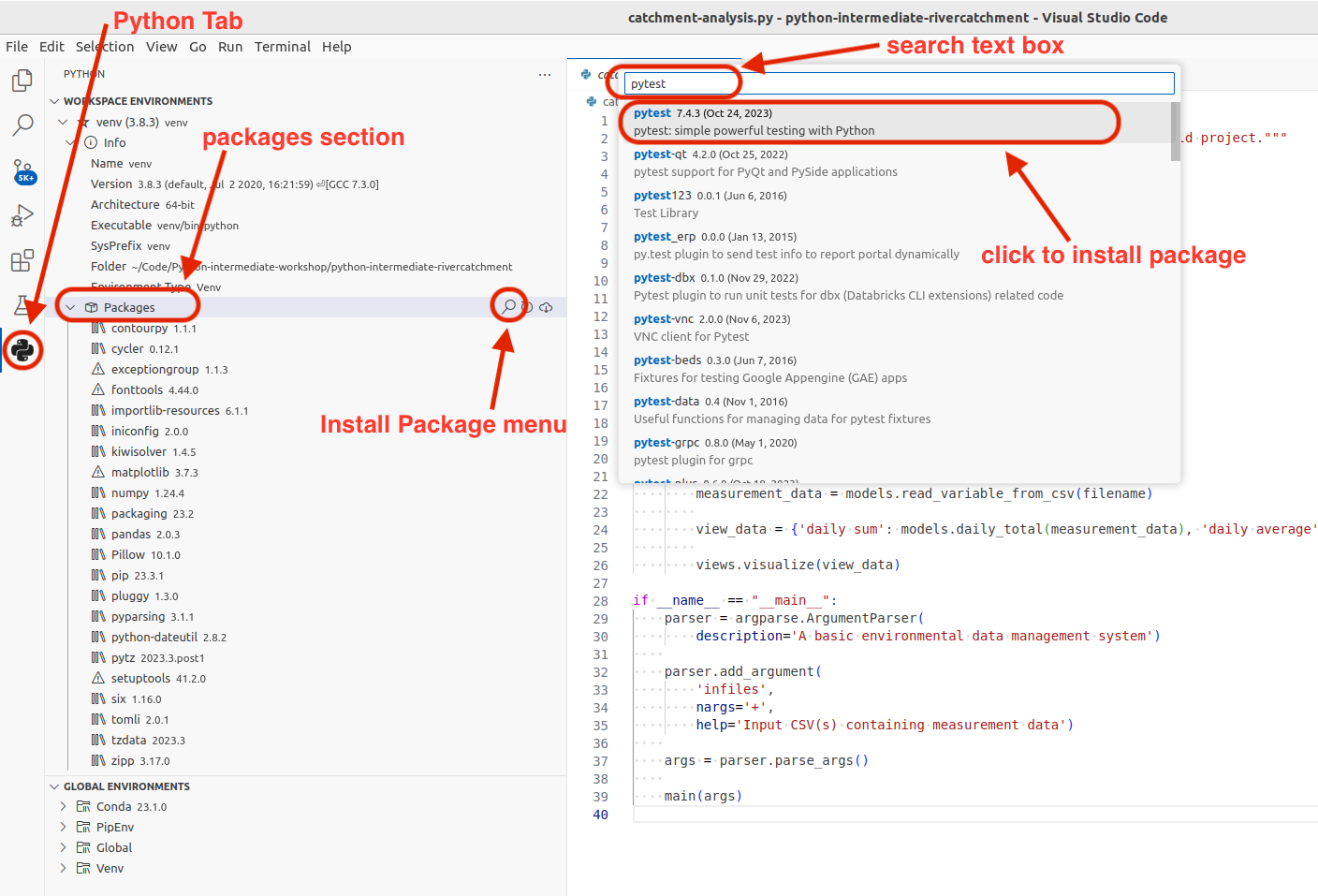Collapse the Packages node
1318x896 pixels.
(x=70, y=307)
